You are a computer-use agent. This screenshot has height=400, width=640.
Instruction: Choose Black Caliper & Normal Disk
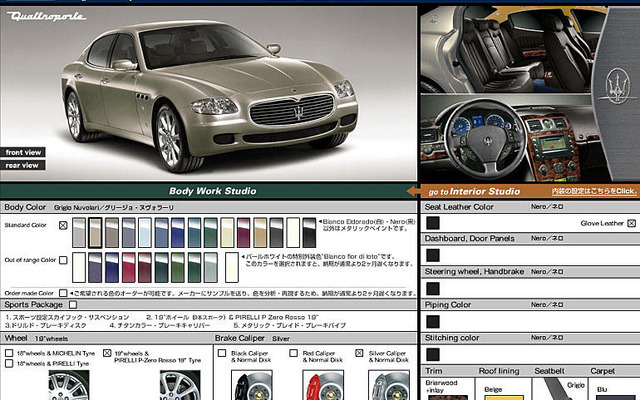[222, 353]
